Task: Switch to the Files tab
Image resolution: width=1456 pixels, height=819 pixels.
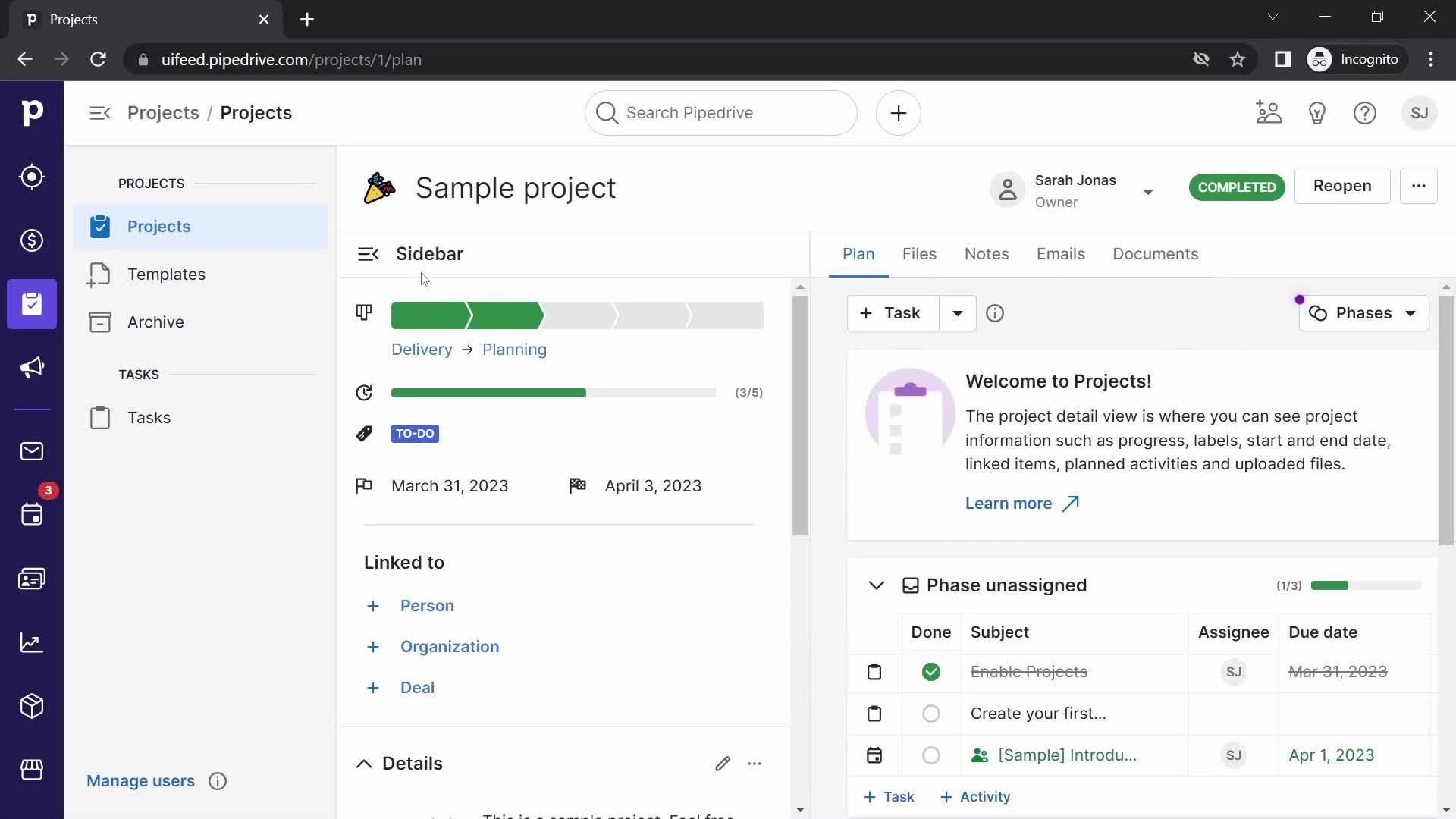Action: [x=920, y=253]
